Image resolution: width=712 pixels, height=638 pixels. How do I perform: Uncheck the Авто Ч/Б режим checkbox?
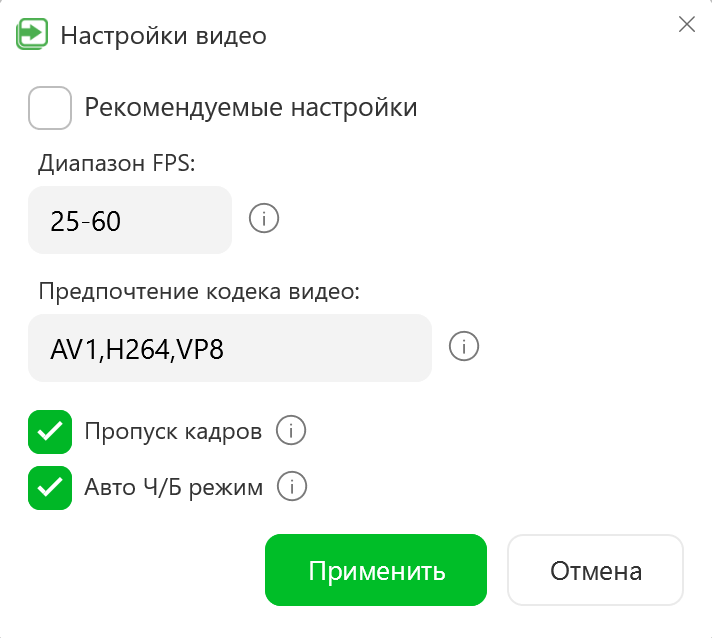(x=50, y=488)
